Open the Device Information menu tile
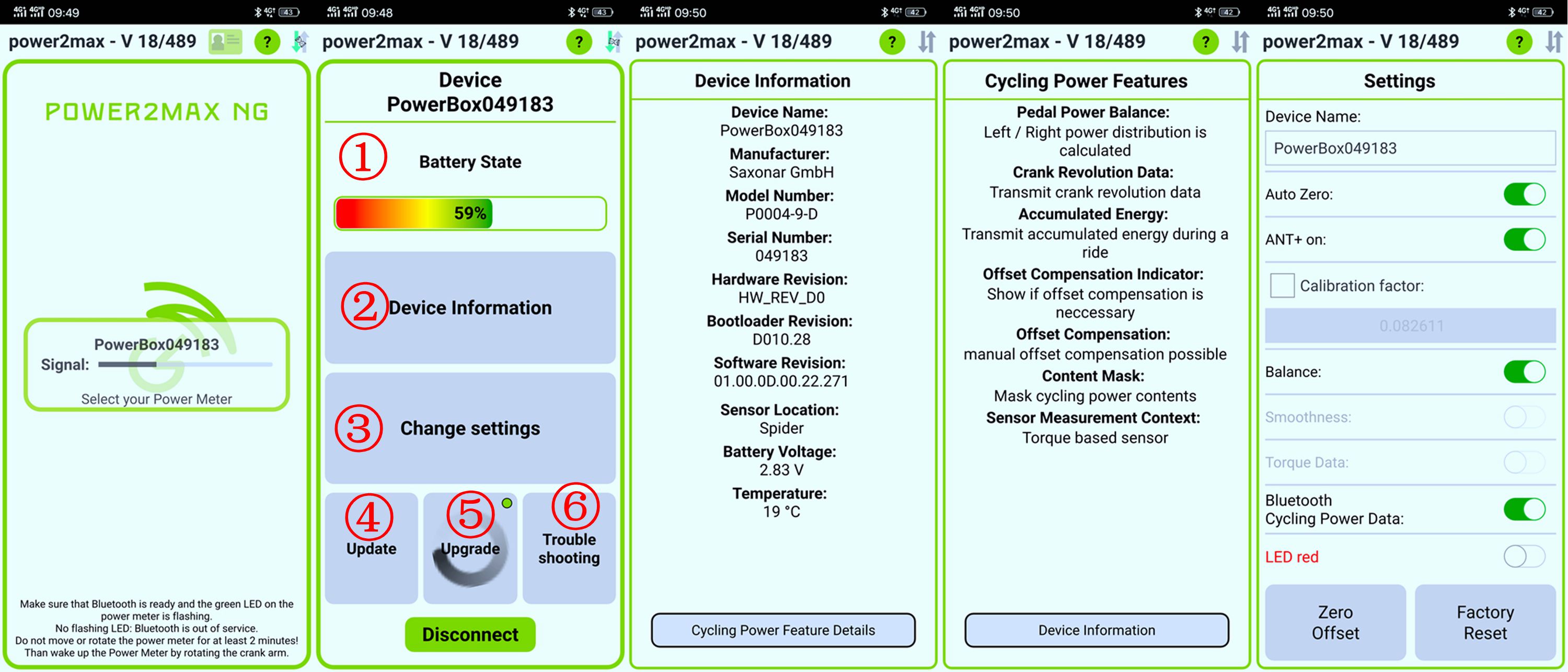Viewport: 1568px width, 672px height. pos(470,307)
